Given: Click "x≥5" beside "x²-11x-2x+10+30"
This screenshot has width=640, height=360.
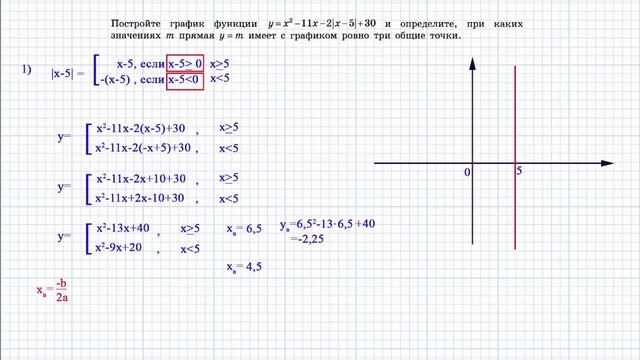Looking at the screenshot, I should tap(229, 178).
